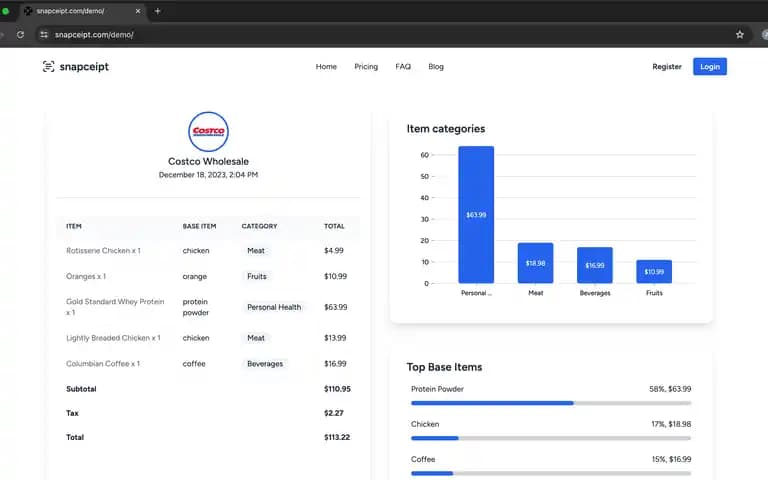768x480 pixels.
Task: Click the TOTAL column header
Action: 334,226
